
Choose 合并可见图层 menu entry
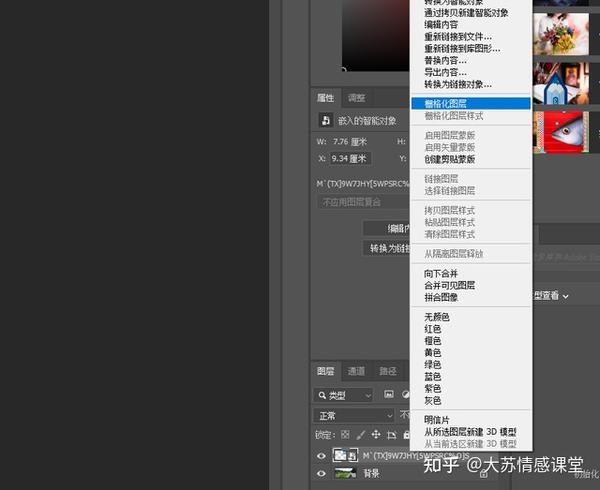pyautogui.click(x=471, y=285)
